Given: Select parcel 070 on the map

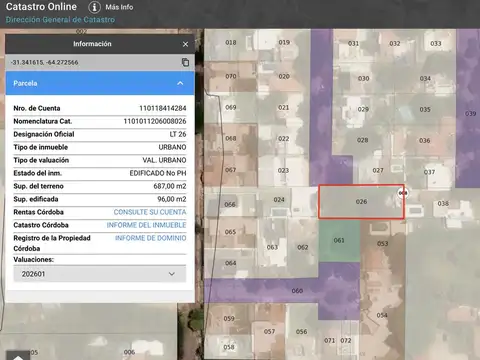Looking at the screenshot, I should (231, 76).
